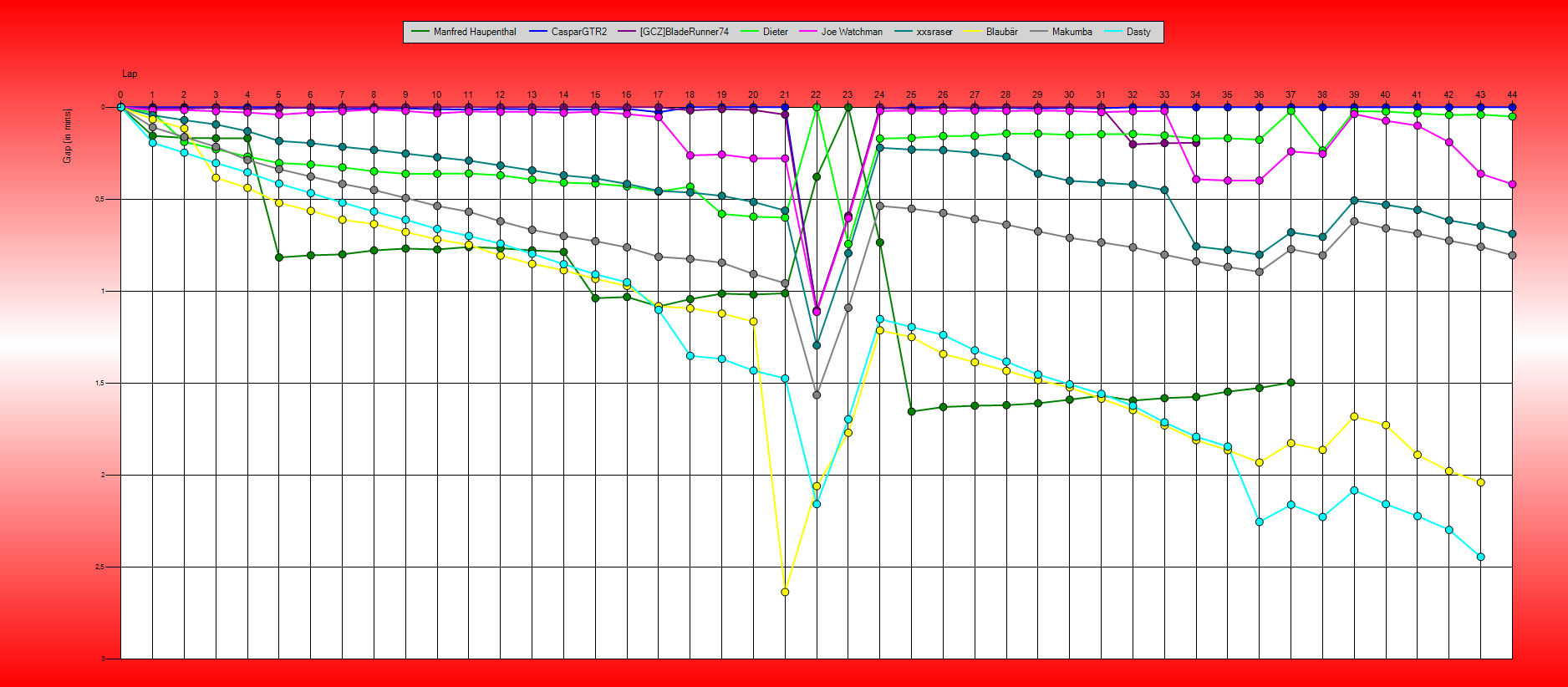Click Dasty's cyan data point at lap 22
This screenshot has width=1568, height=687.
(817, 504)
